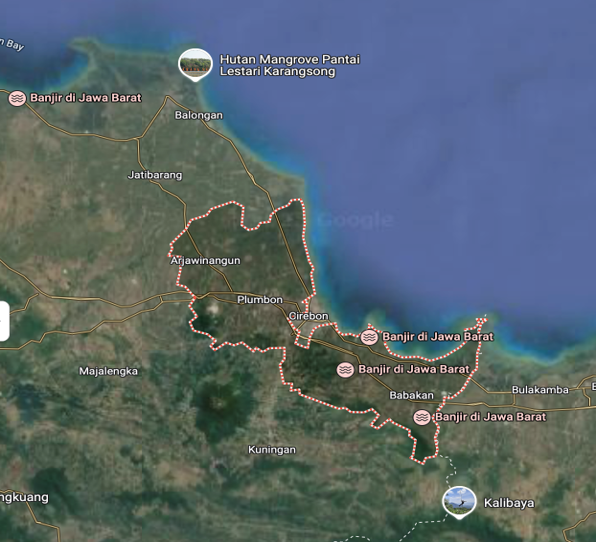The image size is (596, 542).
Task: Select the Kuningan place label
Action: click(272, 450)
